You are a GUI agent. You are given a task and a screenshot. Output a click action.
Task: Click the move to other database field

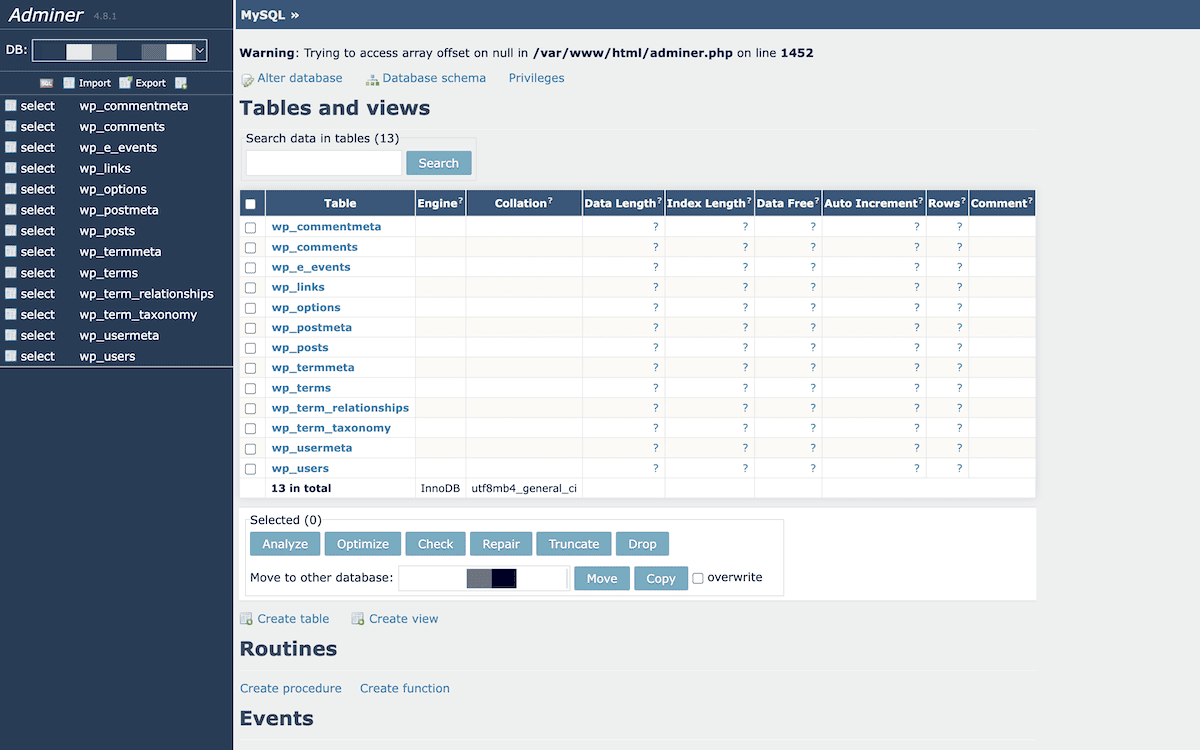(x=484, y=578)
